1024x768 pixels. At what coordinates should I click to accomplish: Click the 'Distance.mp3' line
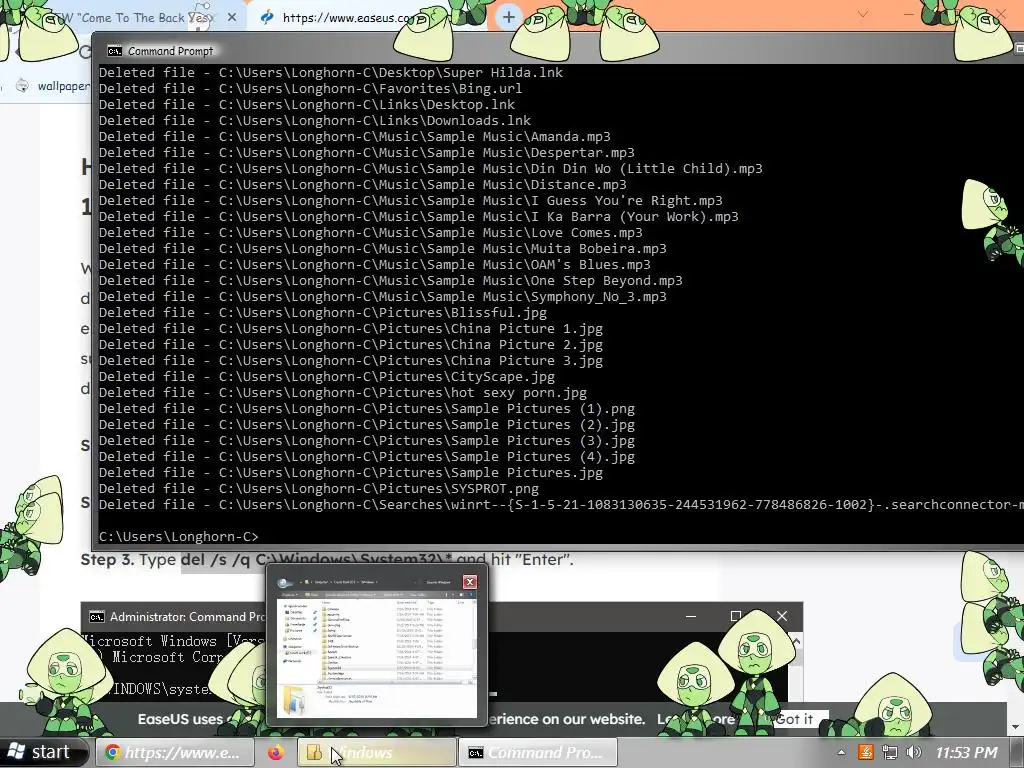362,184
